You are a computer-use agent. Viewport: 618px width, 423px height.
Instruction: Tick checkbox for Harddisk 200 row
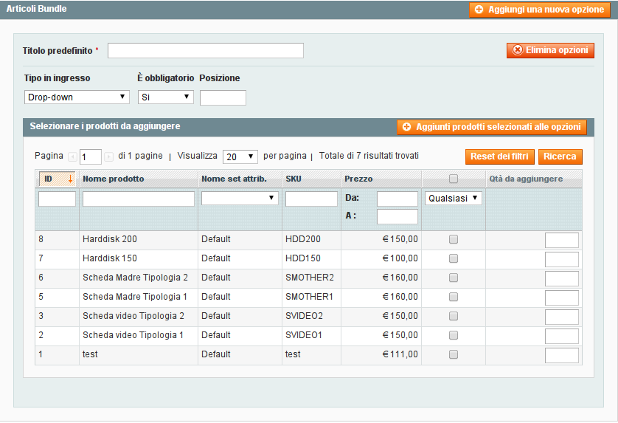tap(453, 239)
